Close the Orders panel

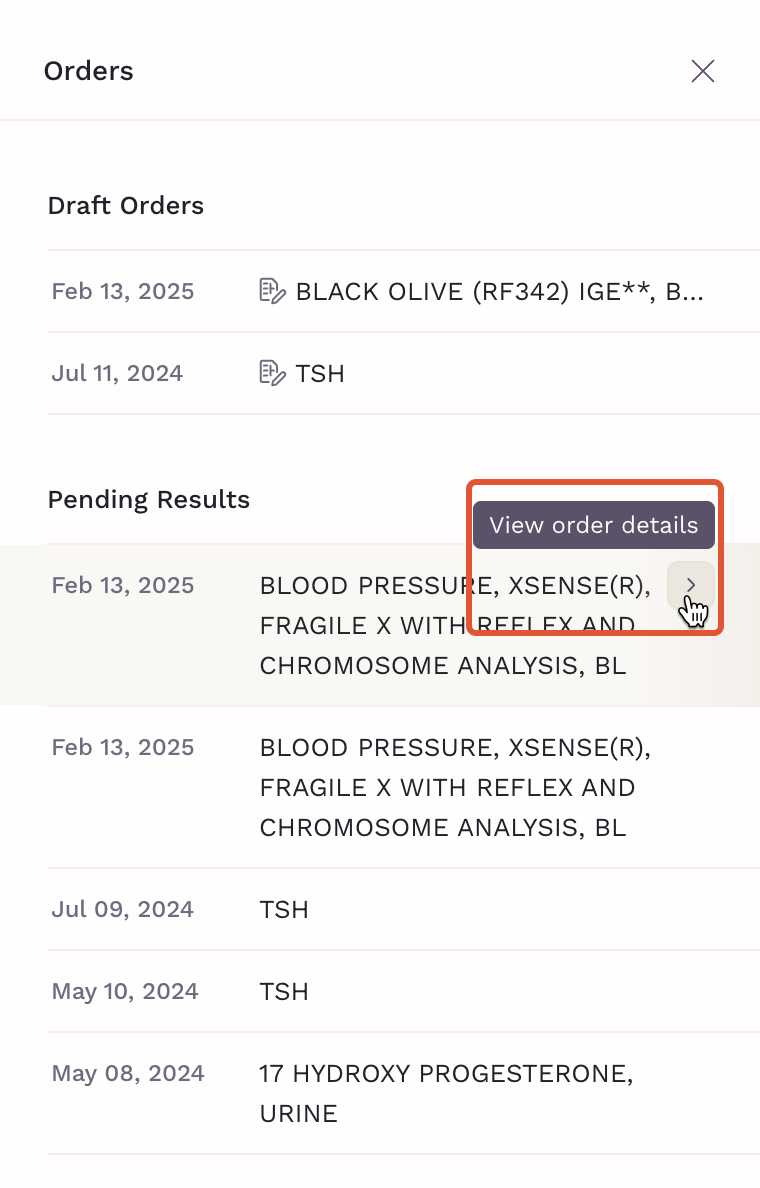702,71
